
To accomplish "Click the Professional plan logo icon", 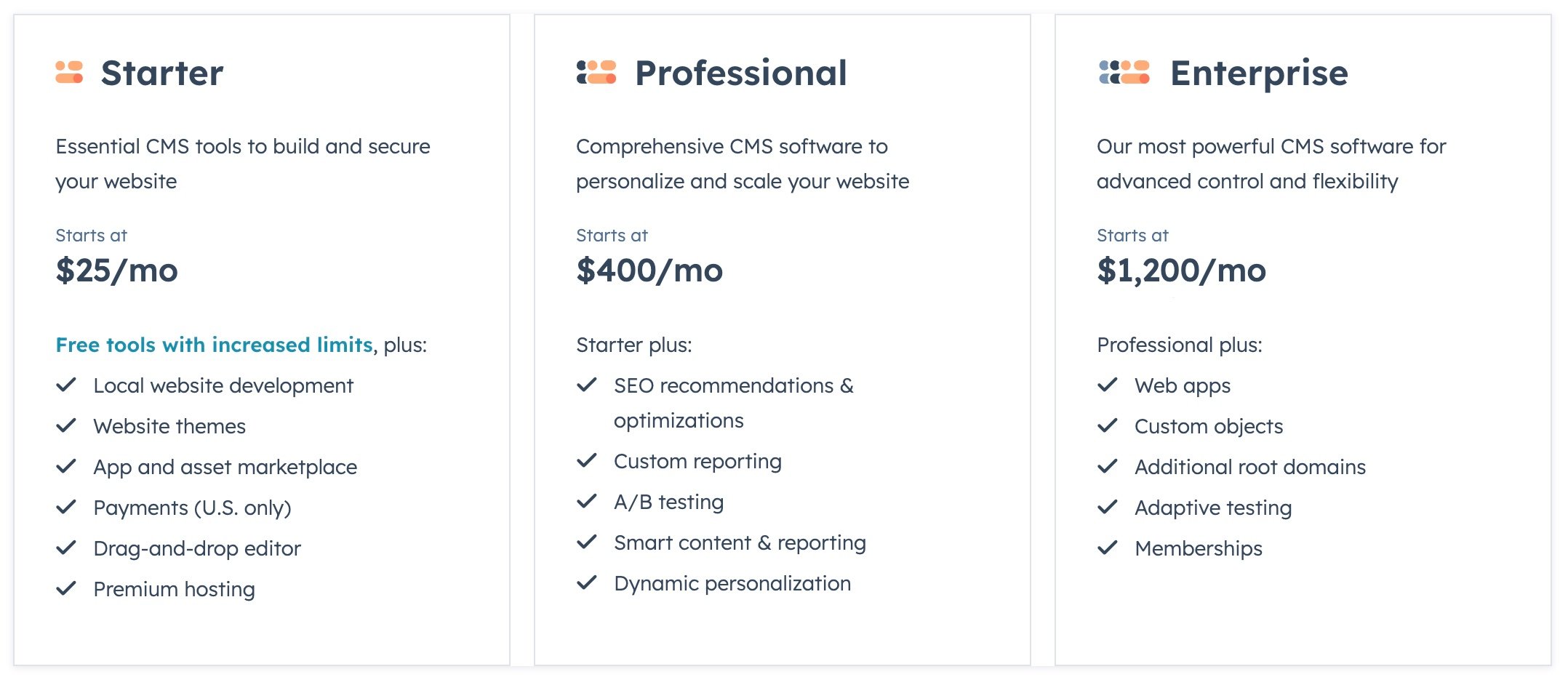I will 596,72.
